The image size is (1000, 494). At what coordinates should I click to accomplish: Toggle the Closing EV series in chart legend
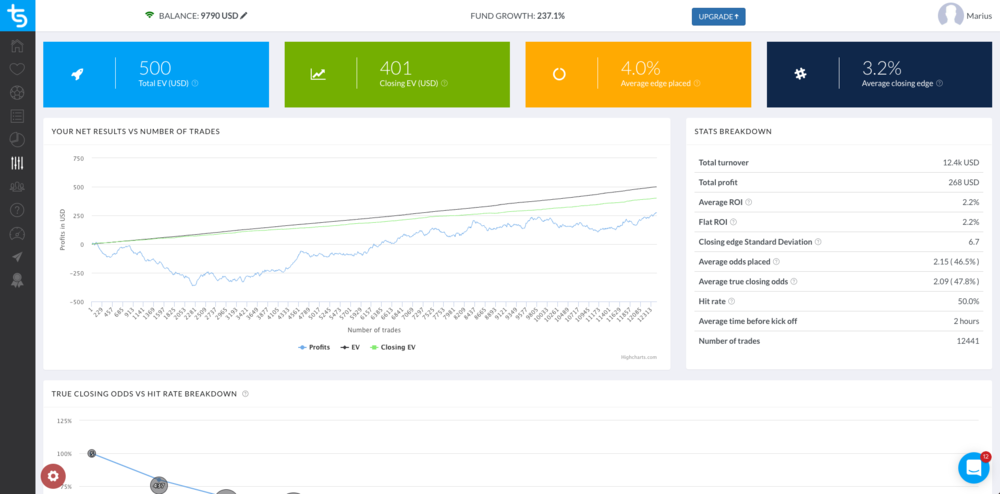pos(392,347)
